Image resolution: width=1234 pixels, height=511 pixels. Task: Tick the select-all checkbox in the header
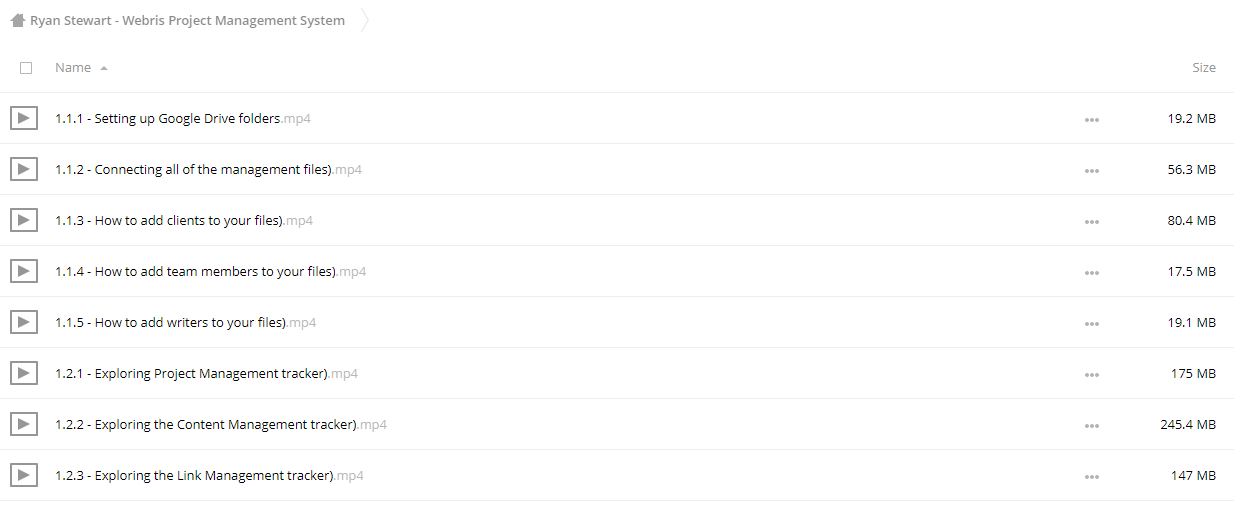click(x=26, y=68)
